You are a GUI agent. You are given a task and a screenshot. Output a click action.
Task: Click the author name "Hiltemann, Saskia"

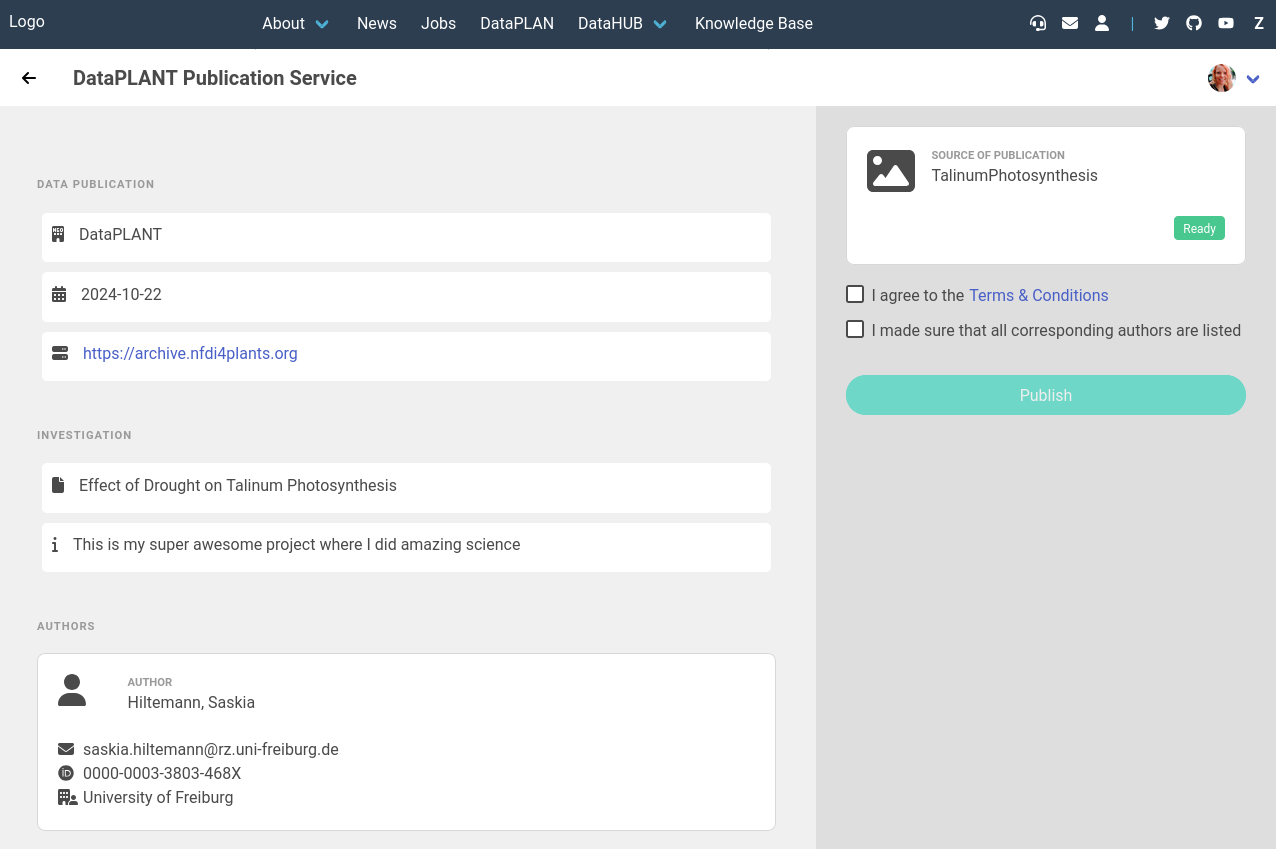[191, 702]
